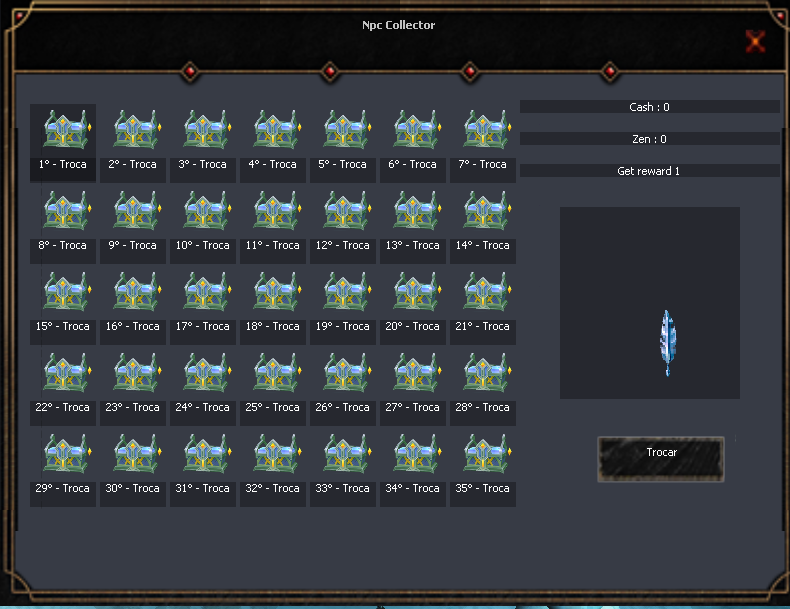
Task: Select the chest icon above 11° - Troca
Action: [277, 211]
